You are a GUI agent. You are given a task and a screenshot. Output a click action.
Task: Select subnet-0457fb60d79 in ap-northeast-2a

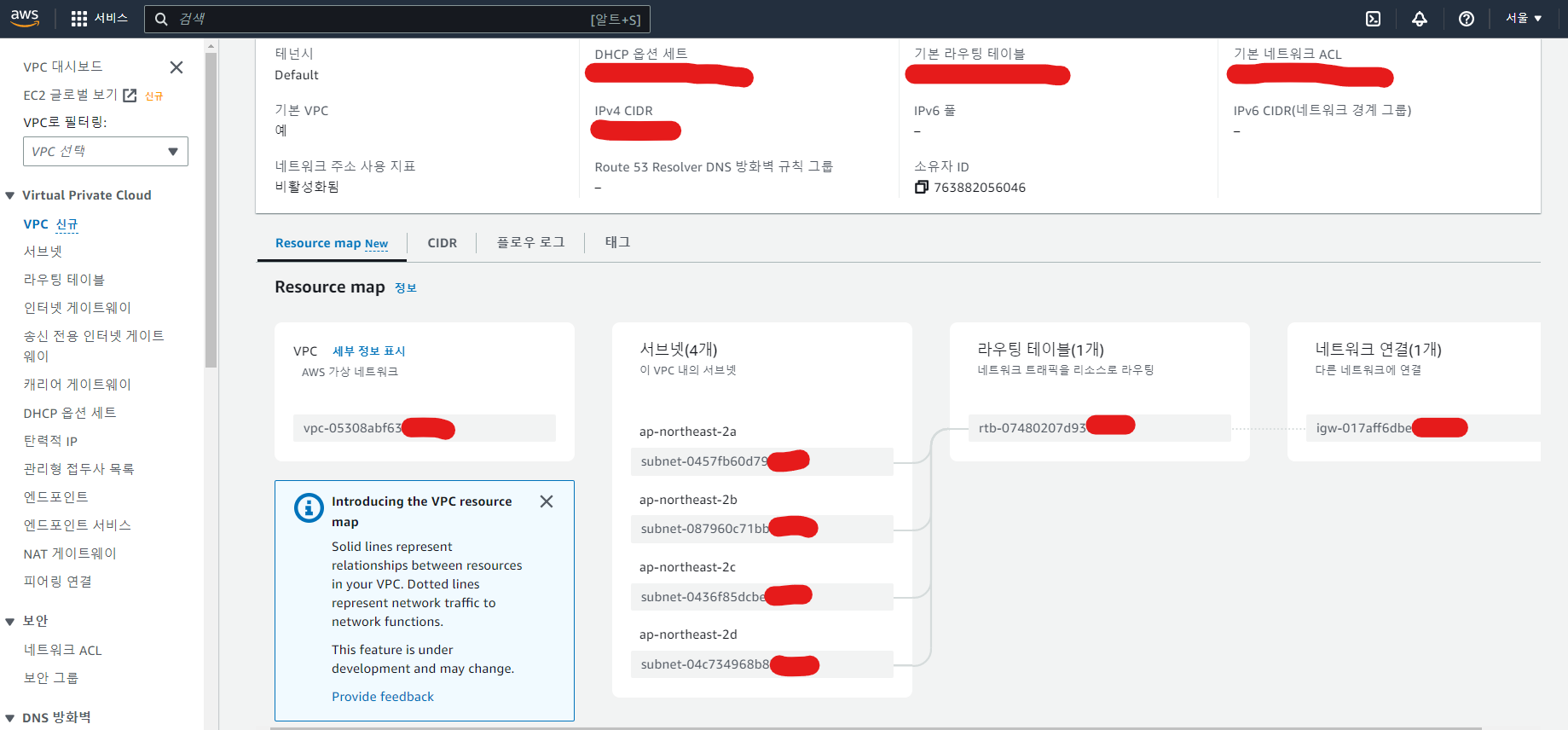pyautogui.click(x=762, y=461)
